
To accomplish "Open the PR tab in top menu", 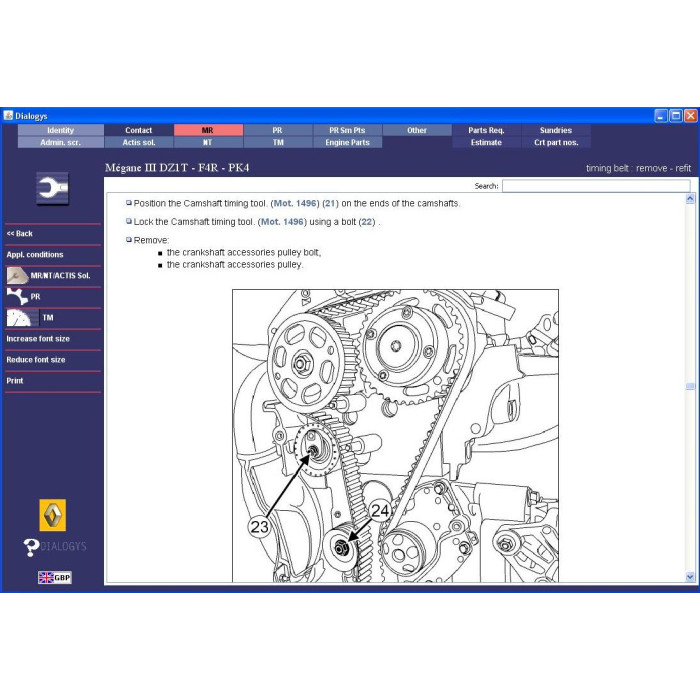I will (278, 130).
